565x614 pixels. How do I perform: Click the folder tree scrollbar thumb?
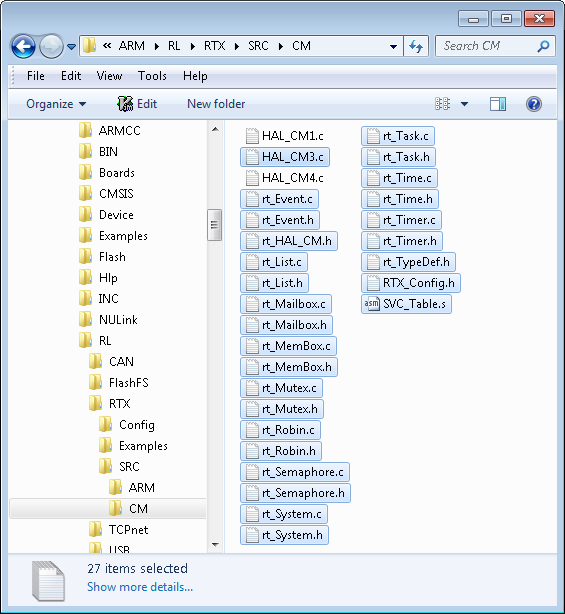pyautogui.click(x=214, y=225)
